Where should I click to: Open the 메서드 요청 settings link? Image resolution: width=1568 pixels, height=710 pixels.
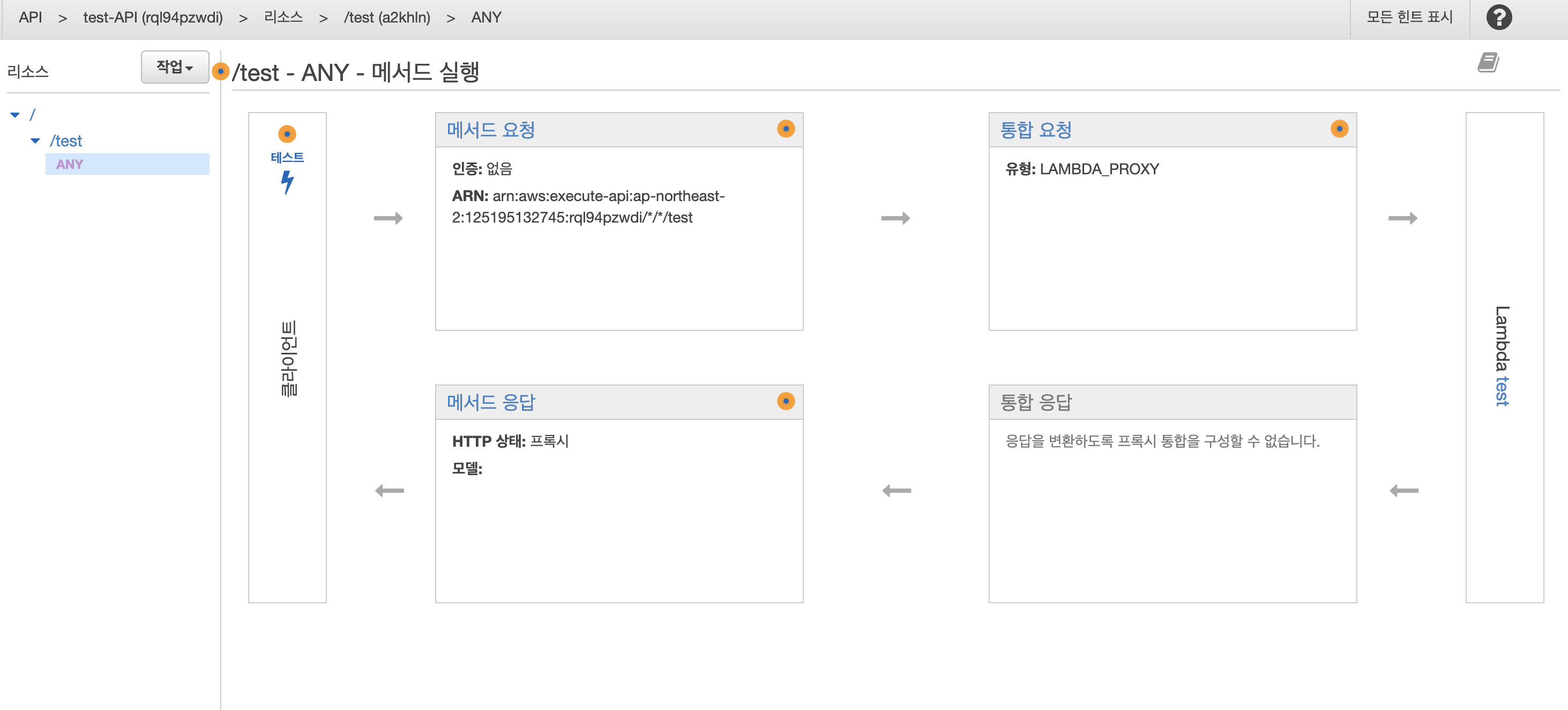click(491, 130)
